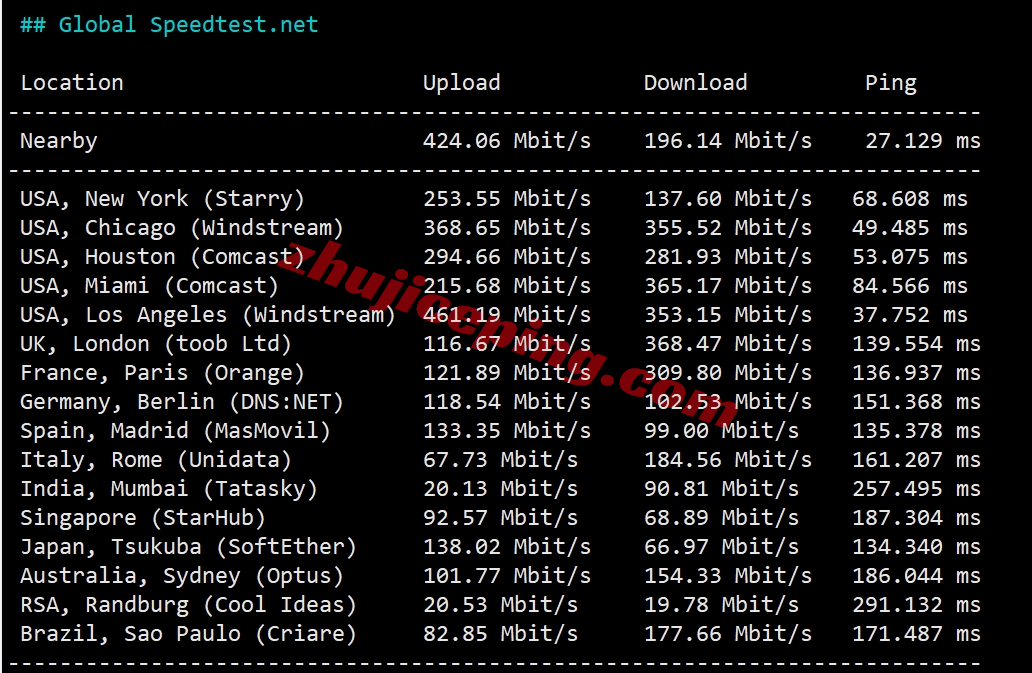Image resolution: width=1032 pixels, height=673 pixels.
Task: Click the Germany, Berlin (DNS:NET) entry
Action: 182,401
